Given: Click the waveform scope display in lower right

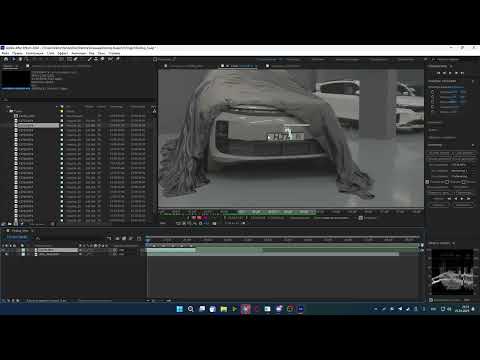Looking at the screenshot, I should click(452, 272).
